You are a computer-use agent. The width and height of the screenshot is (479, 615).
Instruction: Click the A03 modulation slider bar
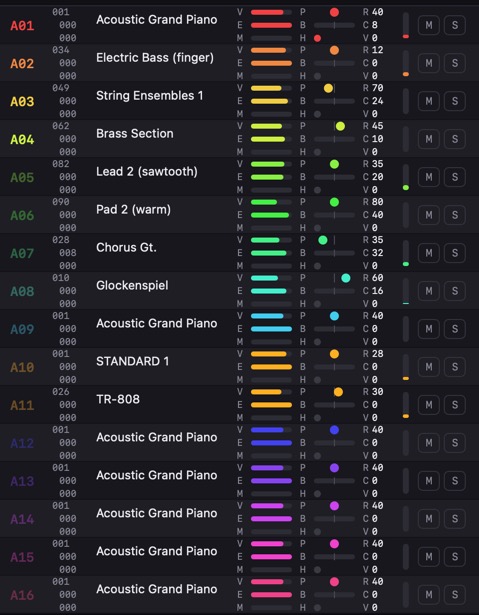[x=271, y=114]
